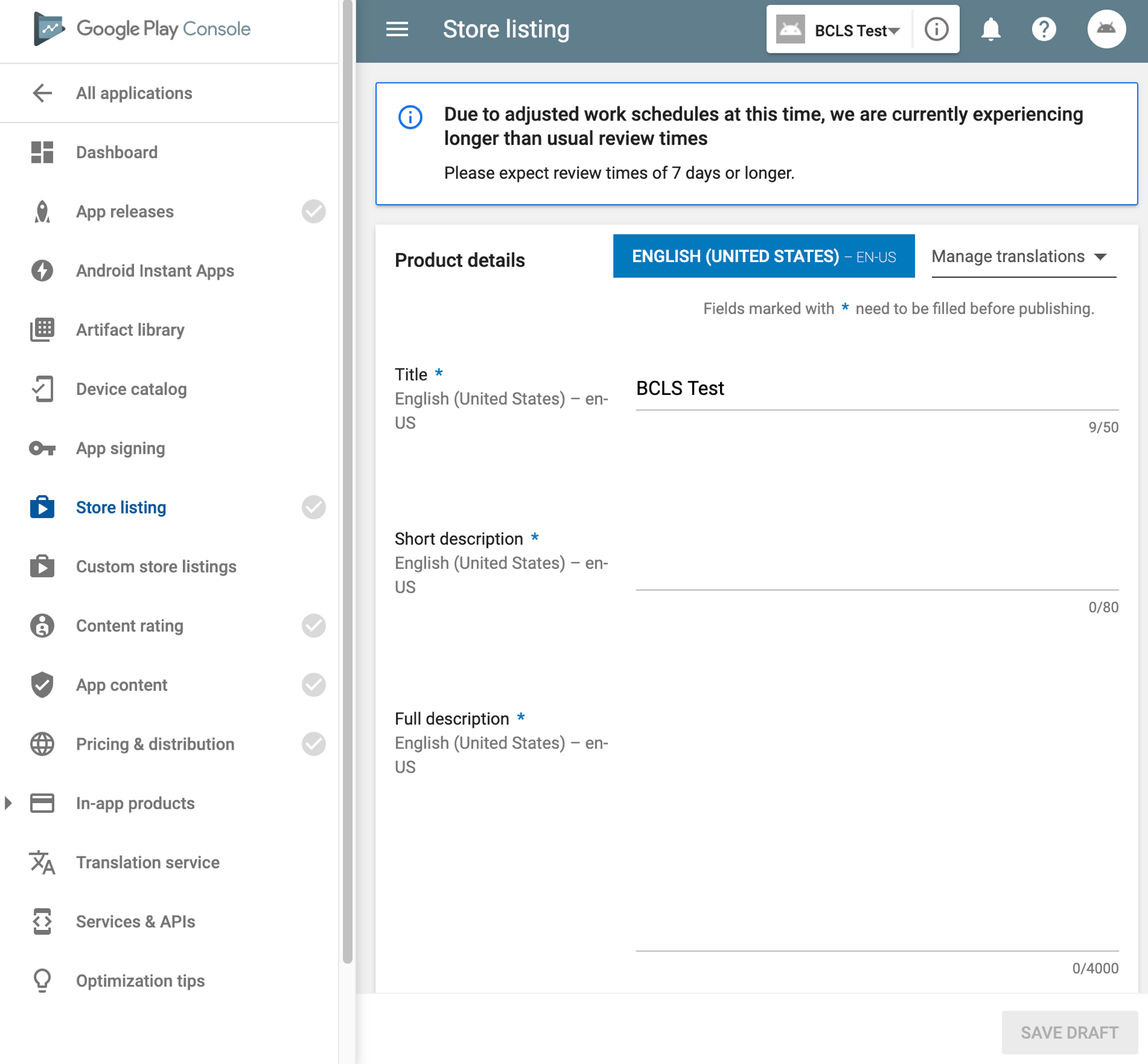Screen dimensions: 1148x1064
Task: Click the App releases rocket icon
Action: (x=42, y=212)
